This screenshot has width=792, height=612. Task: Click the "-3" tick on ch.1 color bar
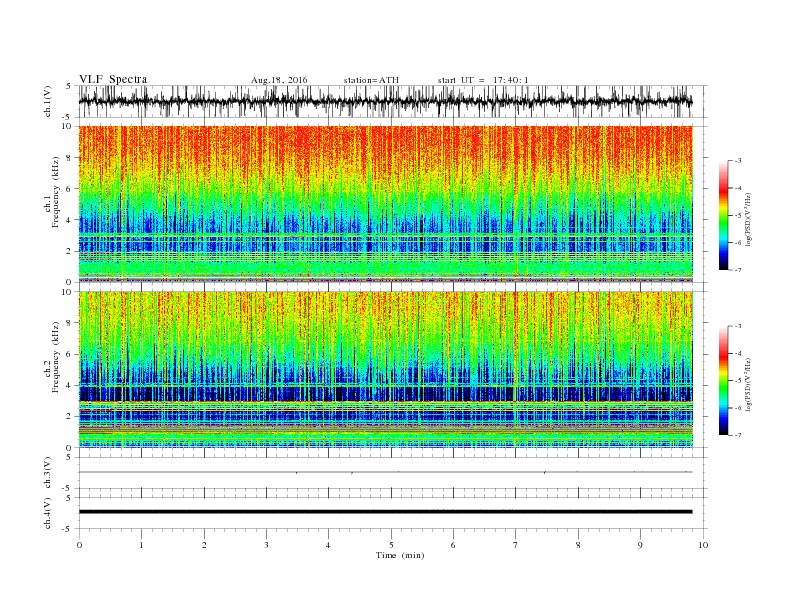(x=737, y=161)
